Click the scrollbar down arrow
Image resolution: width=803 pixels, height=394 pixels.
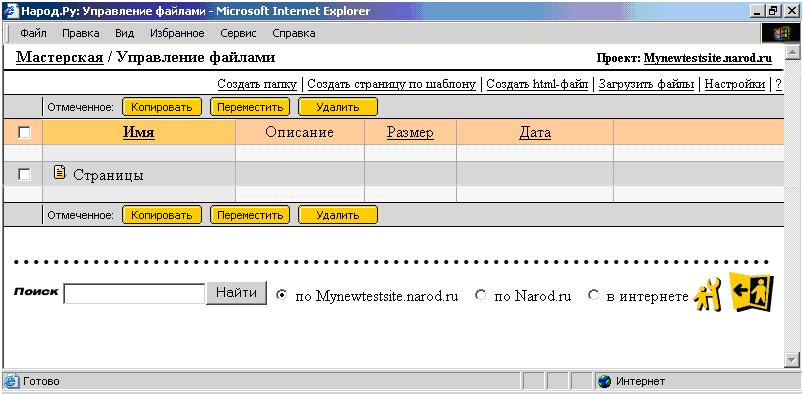[792, 361]
